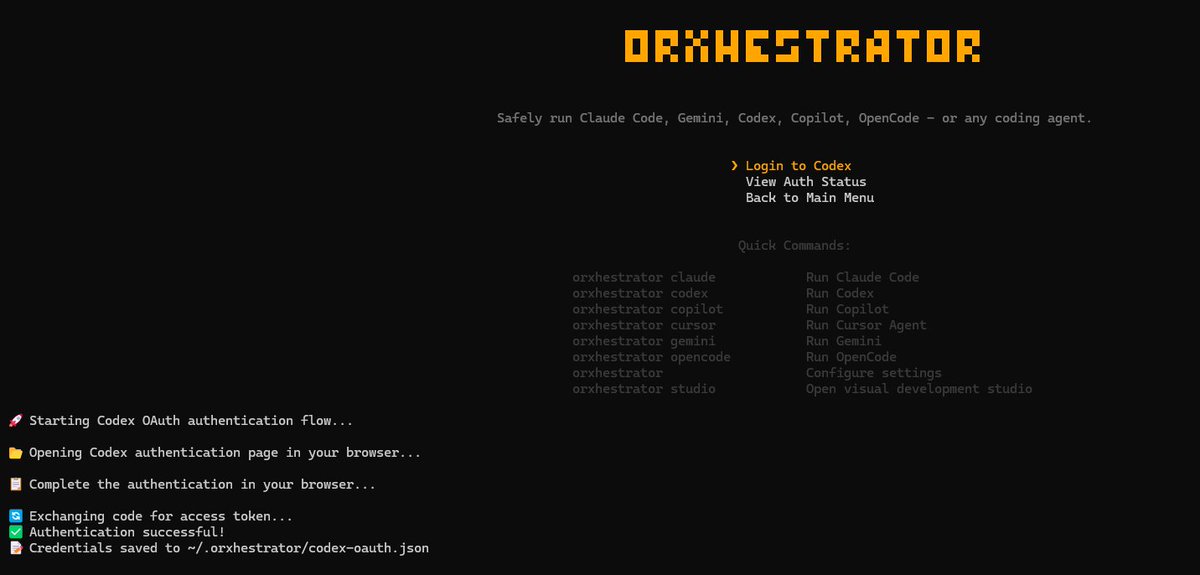The width and height of the screenshot is (1200, 575).
Task: Click the 'orxhestrator claude' command text
Action: pyautogui.click(x=644, y=278)
